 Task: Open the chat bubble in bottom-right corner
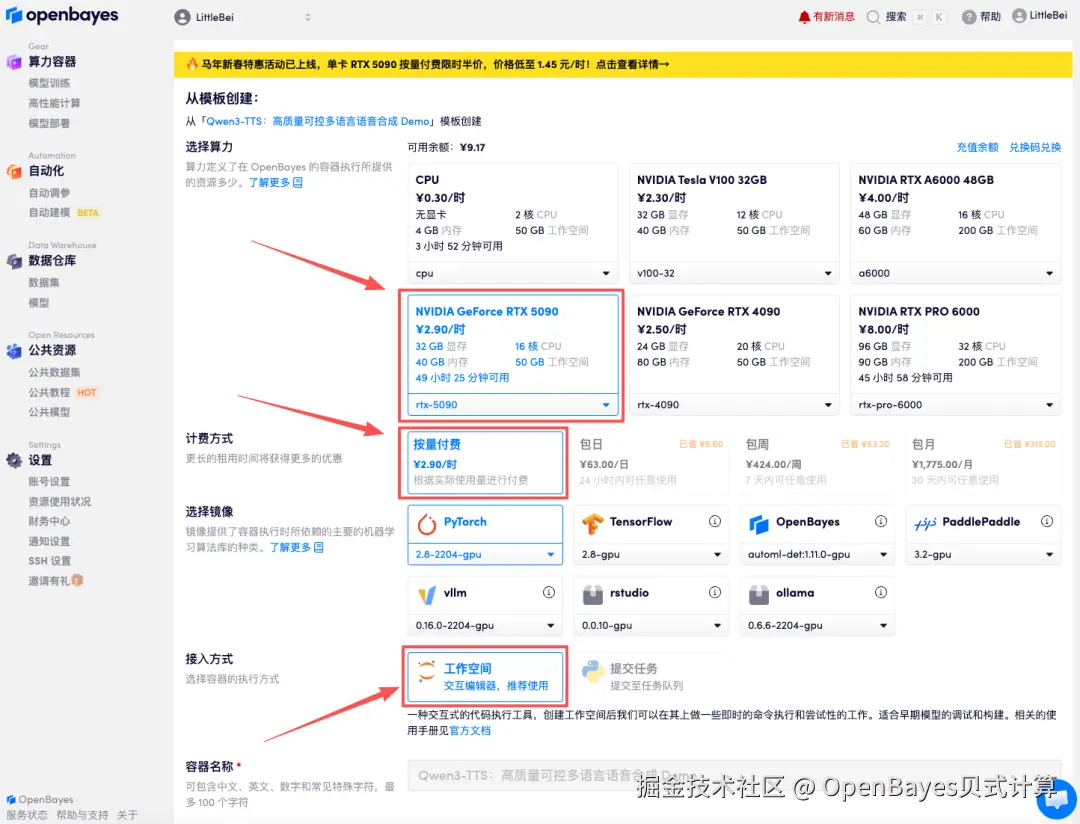click(1057, 799)
